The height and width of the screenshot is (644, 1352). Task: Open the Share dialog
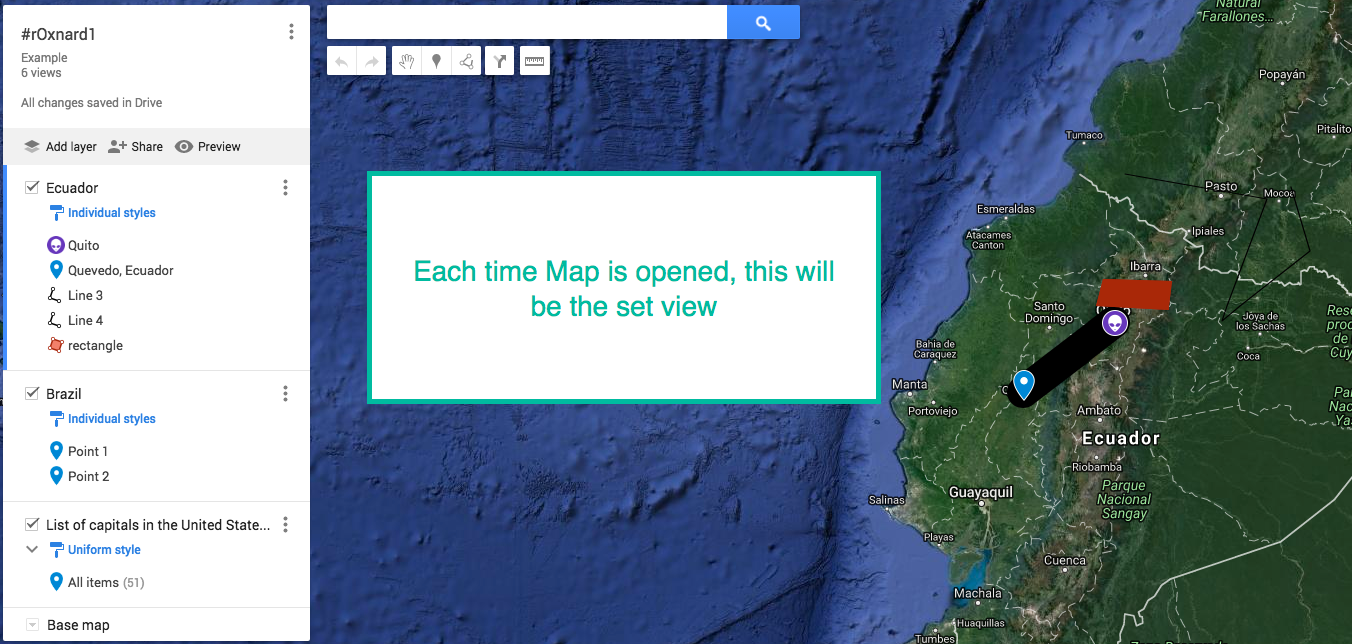coord(136,147)
